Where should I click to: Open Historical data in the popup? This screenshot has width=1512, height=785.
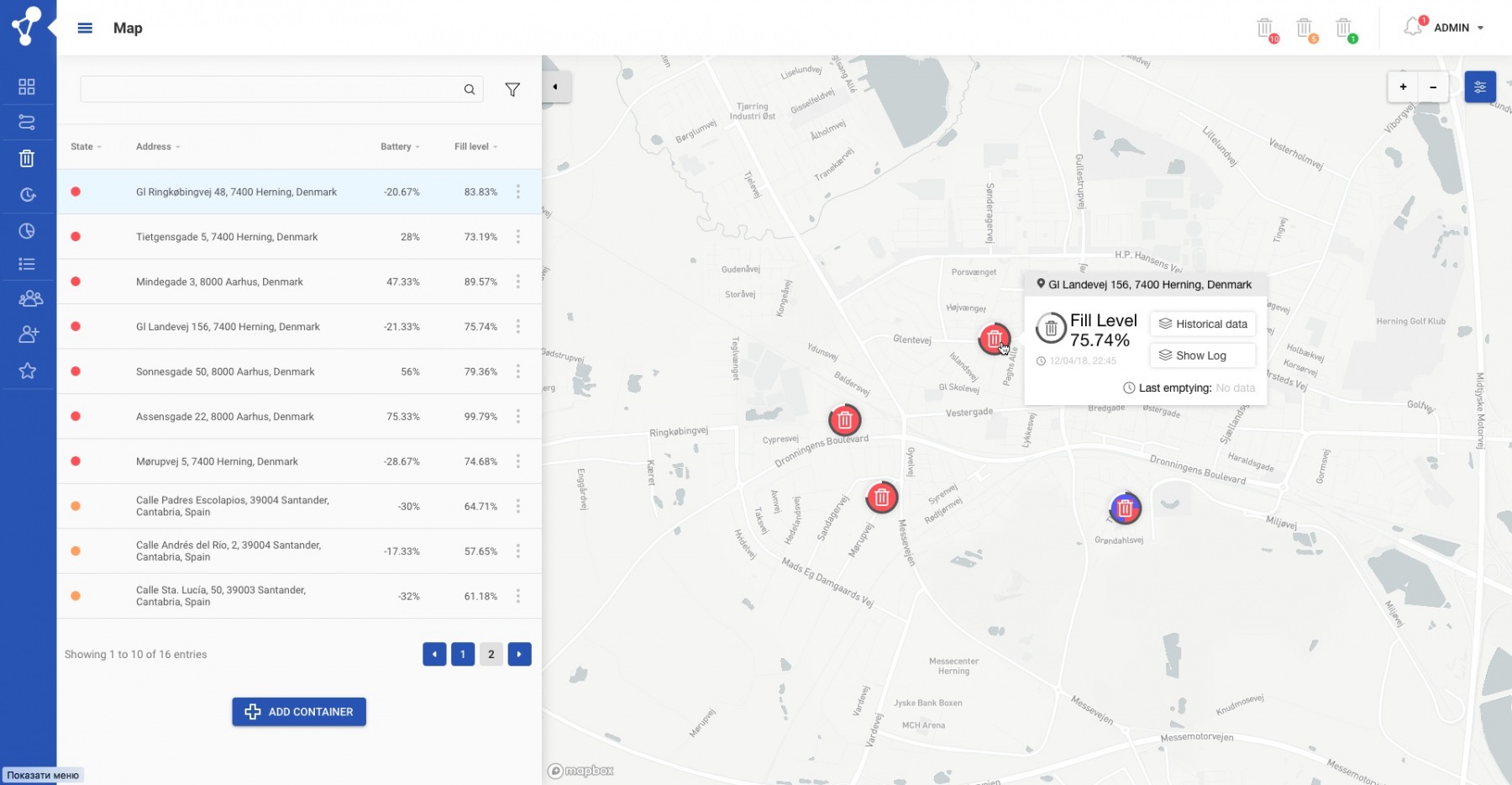1203,324
